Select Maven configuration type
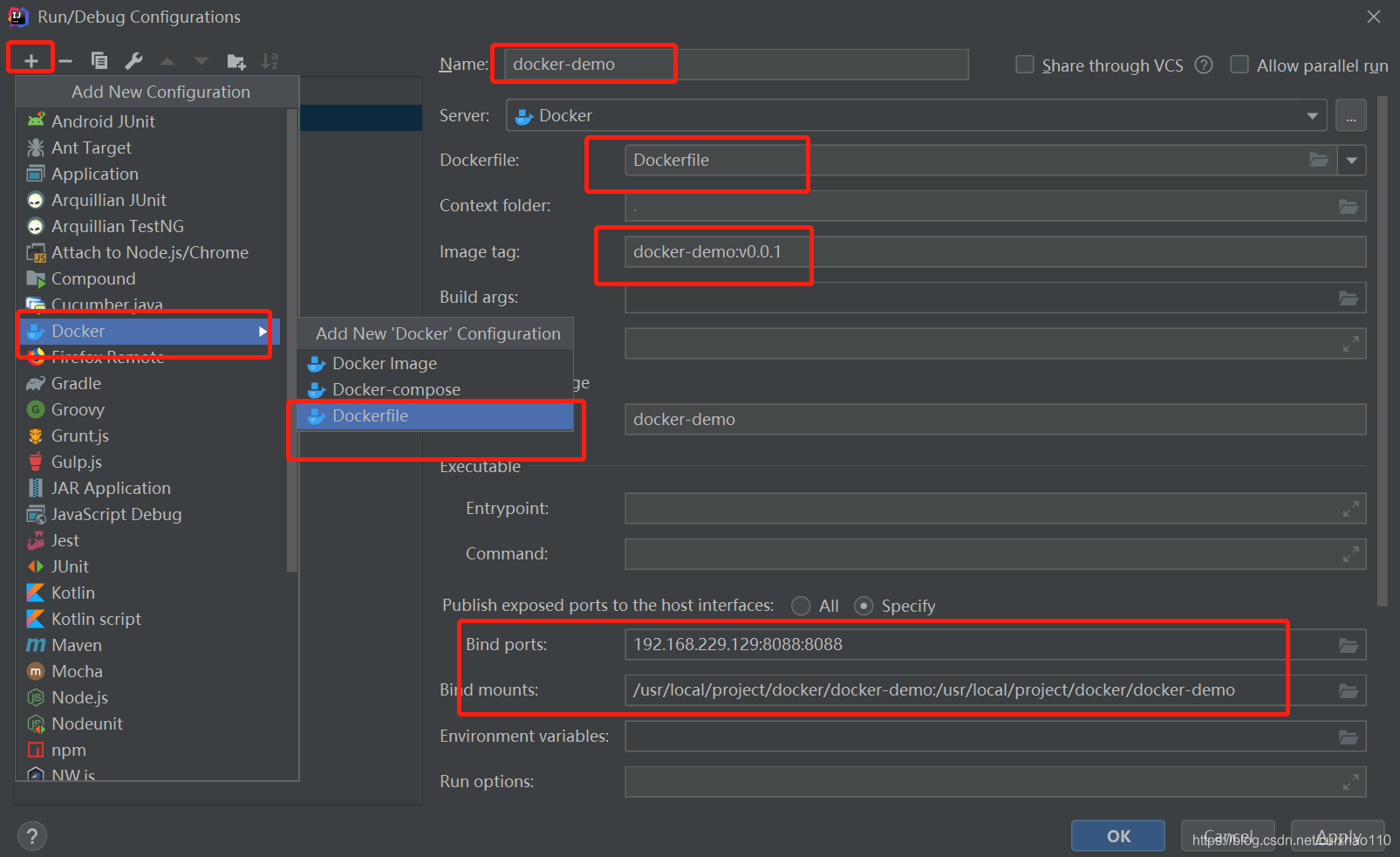 click(x=153, y=645)
